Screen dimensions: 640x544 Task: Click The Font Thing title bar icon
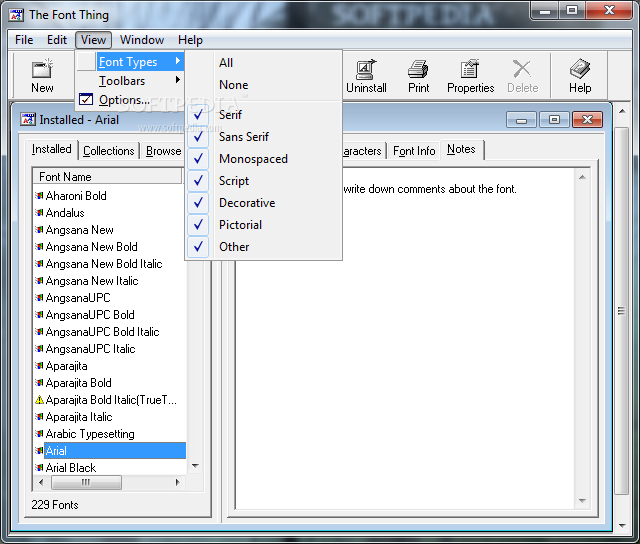[x=17, y=15]
